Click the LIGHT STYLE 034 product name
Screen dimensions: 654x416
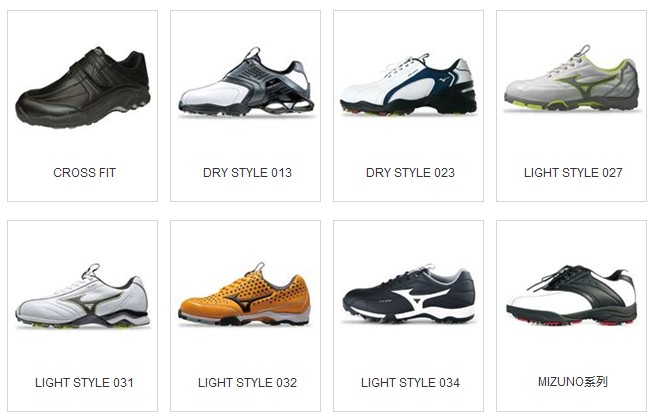click(x=410, y=383)
